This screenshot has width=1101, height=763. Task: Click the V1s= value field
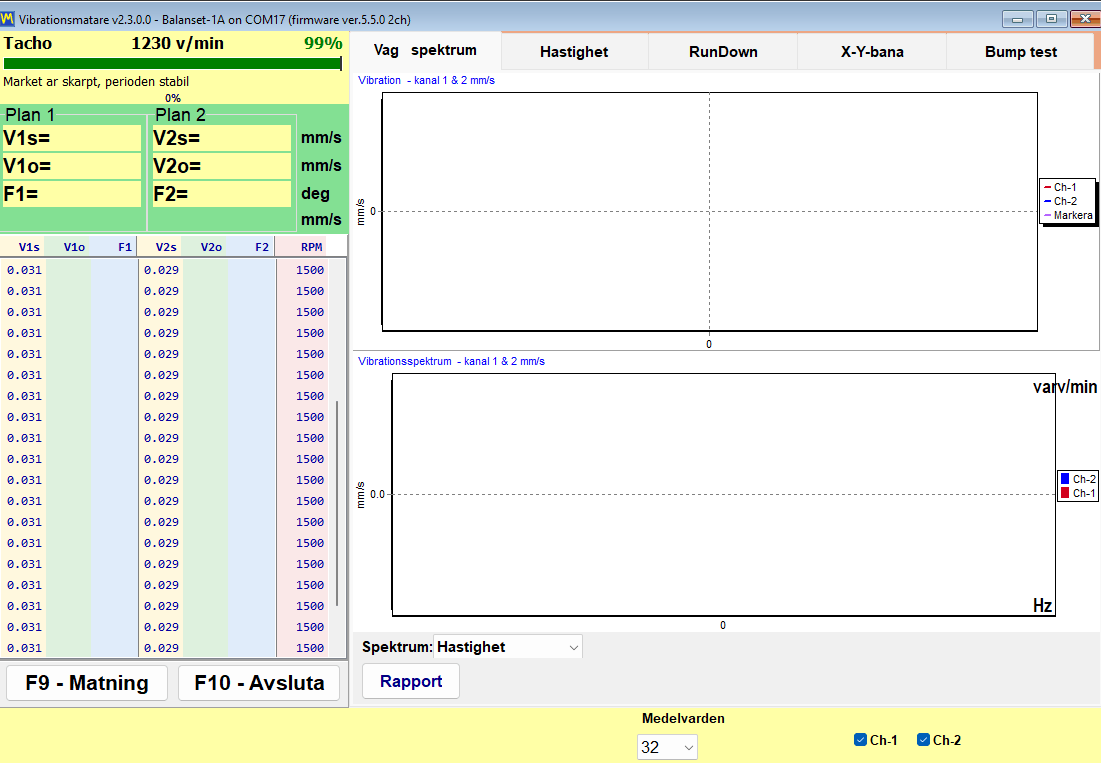pyautogui.click(x=72, y=138)
